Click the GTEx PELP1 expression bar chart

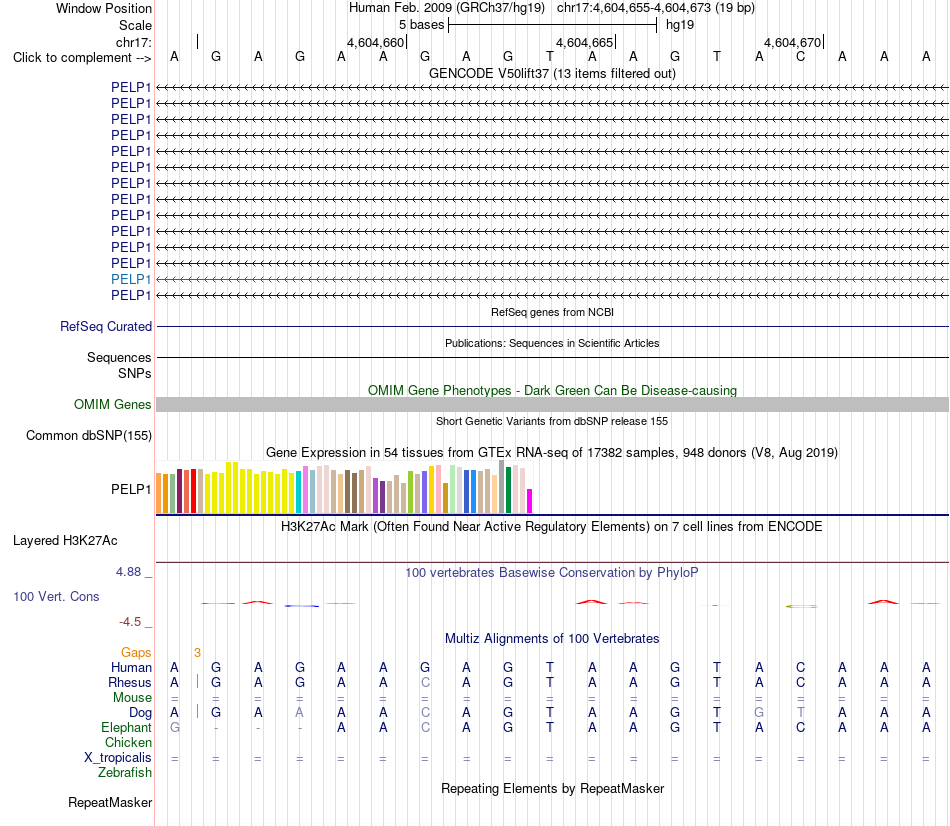(x=344, y=487)
